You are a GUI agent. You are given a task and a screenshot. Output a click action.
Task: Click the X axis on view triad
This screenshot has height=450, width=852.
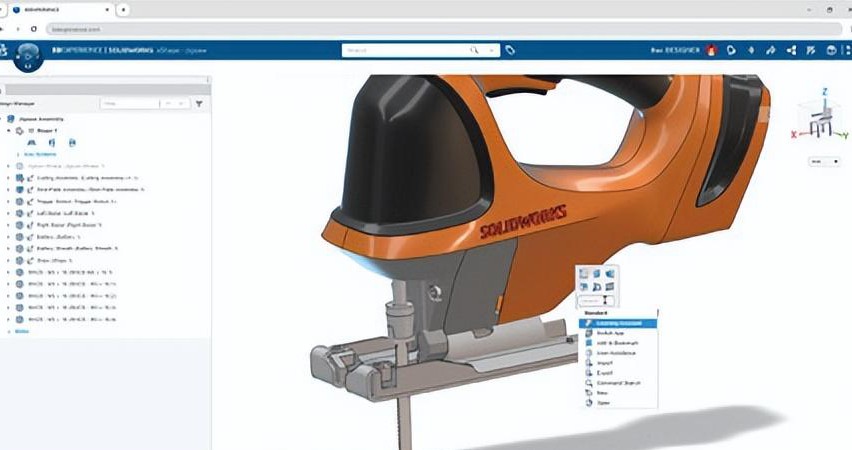[793, 134]
